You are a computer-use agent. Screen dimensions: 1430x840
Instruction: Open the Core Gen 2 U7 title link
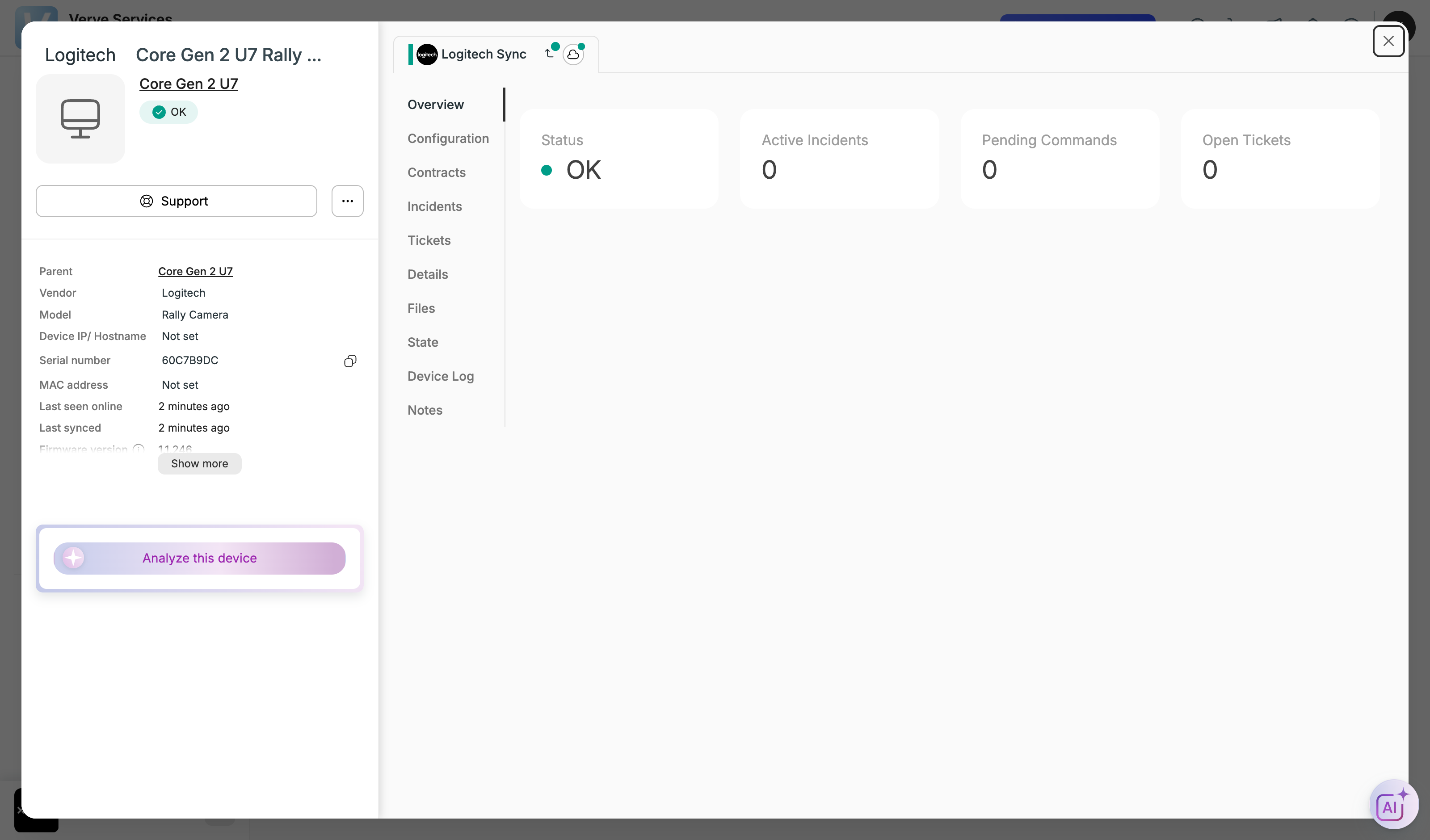click(189, 84)
